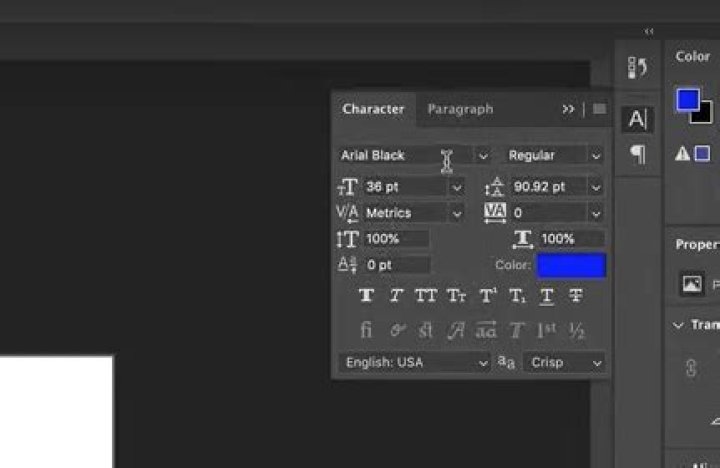This screenshot has height=468, width=720.
Task: Open the 90.92 pt leading dropdown
Action: point(596,187)
